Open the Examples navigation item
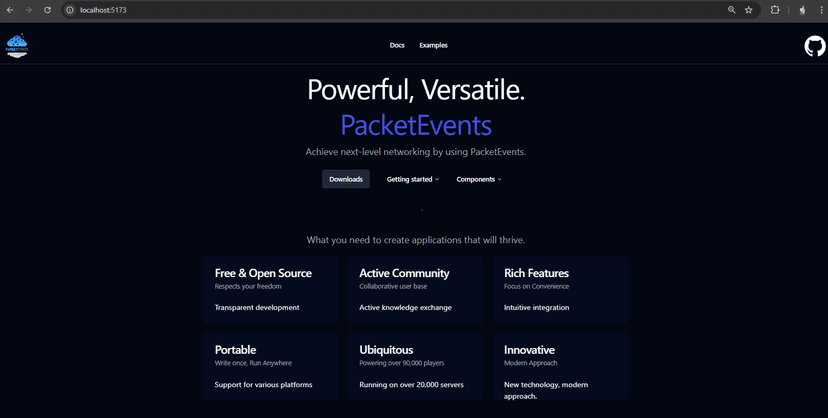This screenshot has width=828, height=418. pos(434,45)
